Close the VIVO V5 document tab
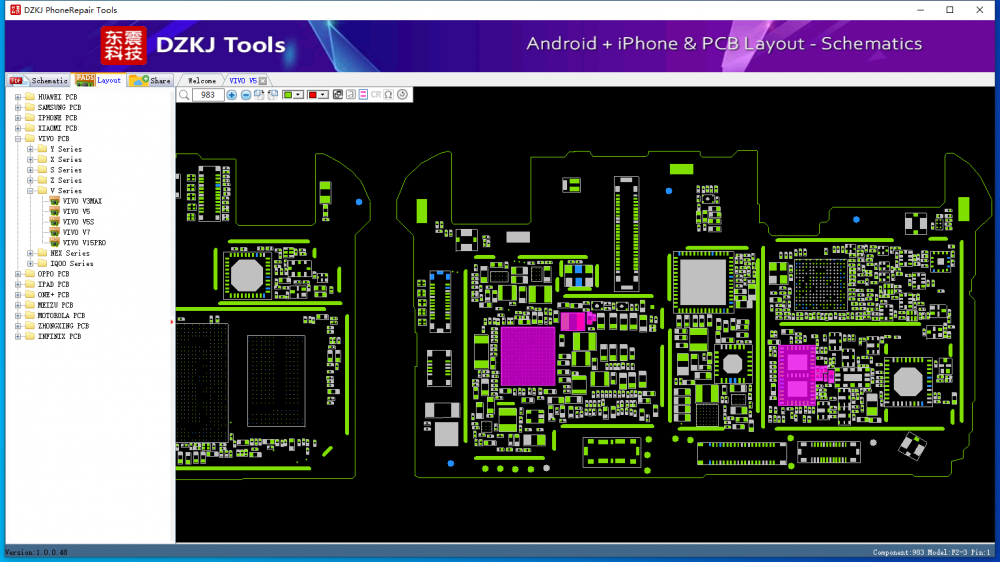 pyautogui.click(x=263, y=80)
